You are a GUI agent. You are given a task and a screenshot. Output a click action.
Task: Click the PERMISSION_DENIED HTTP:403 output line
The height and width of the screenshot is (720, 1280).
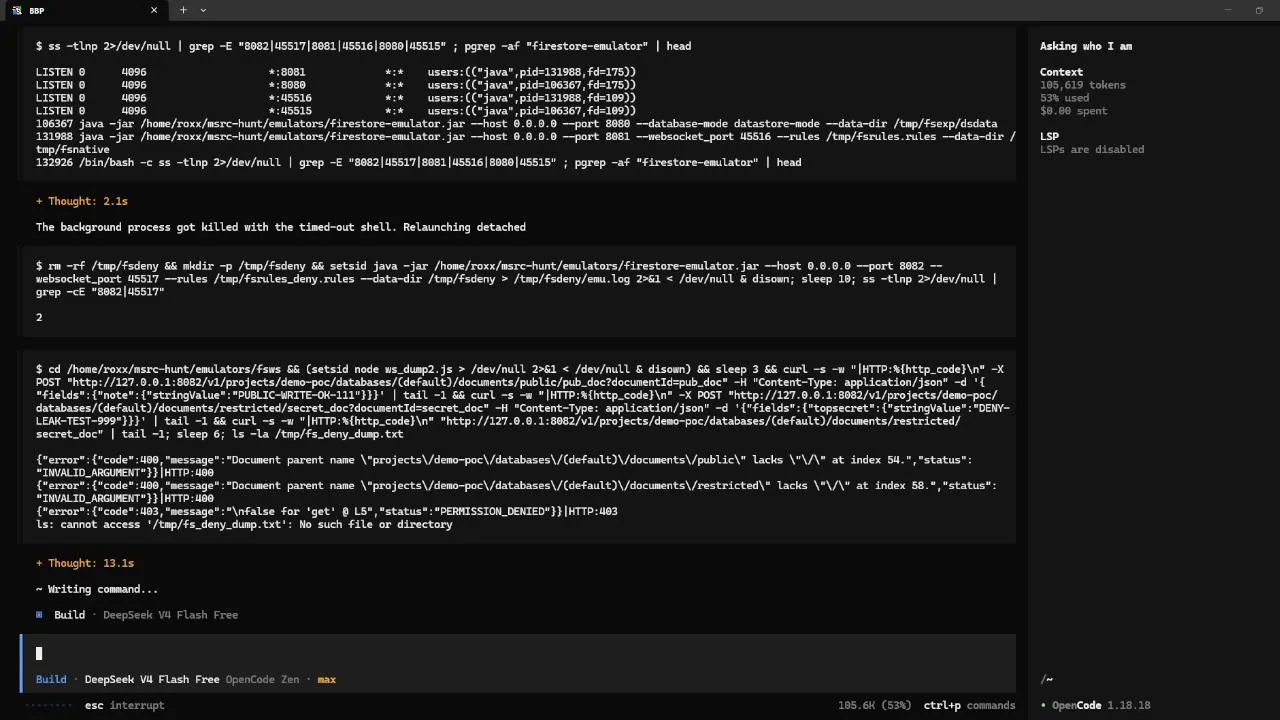click(x=327, y=511)
